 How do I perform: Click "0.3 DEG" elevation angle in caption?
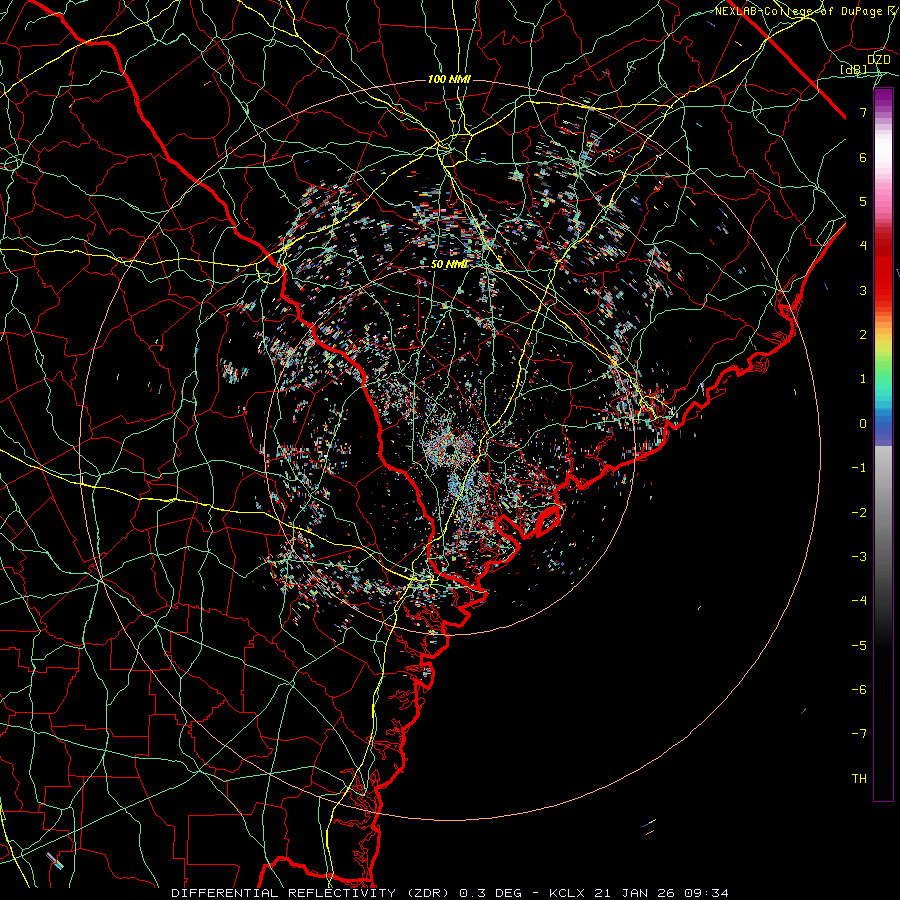pos(491,893)
